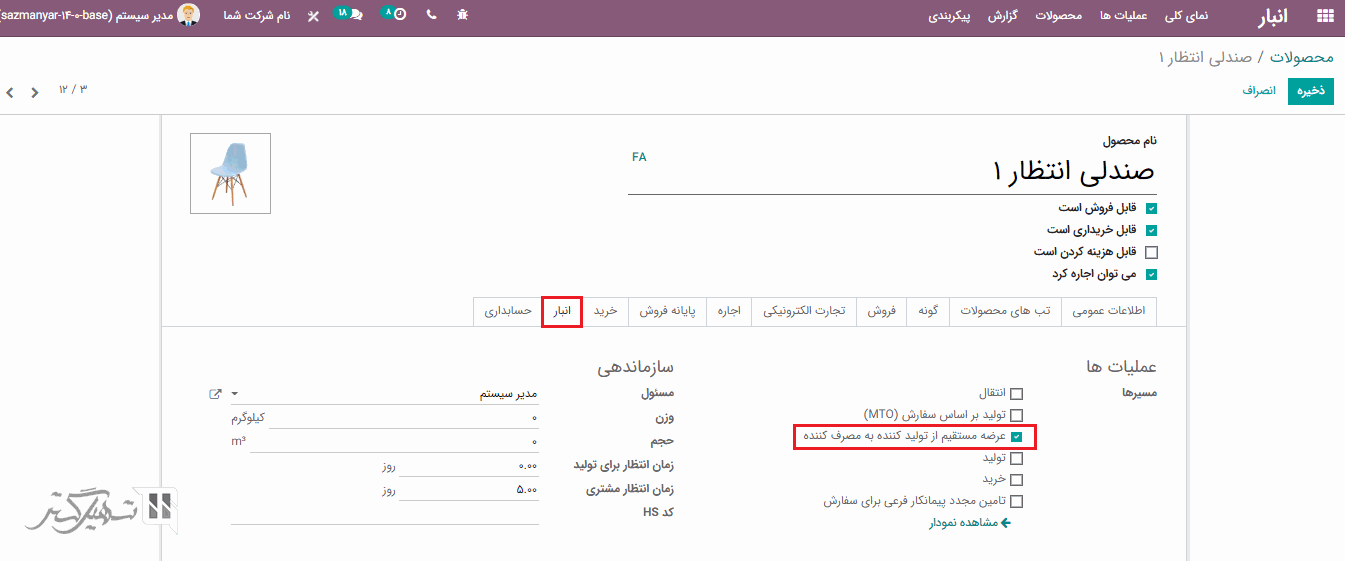This screenshot has height=561, width=1345.
Task: Open the مدیر سیستم user menu
Action: (100, 16)
